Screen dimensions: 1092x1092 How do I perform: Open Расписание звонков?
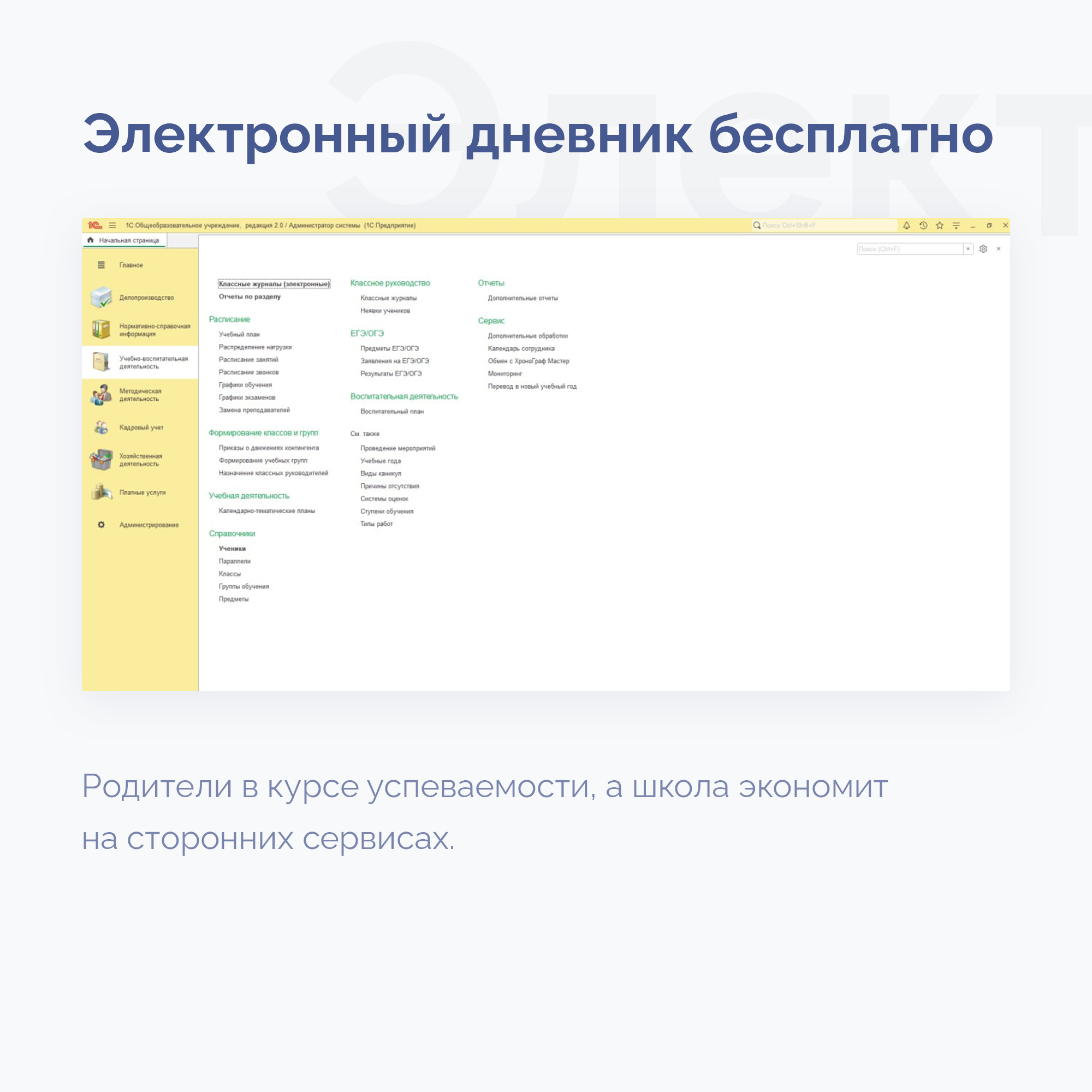(248, 372)
